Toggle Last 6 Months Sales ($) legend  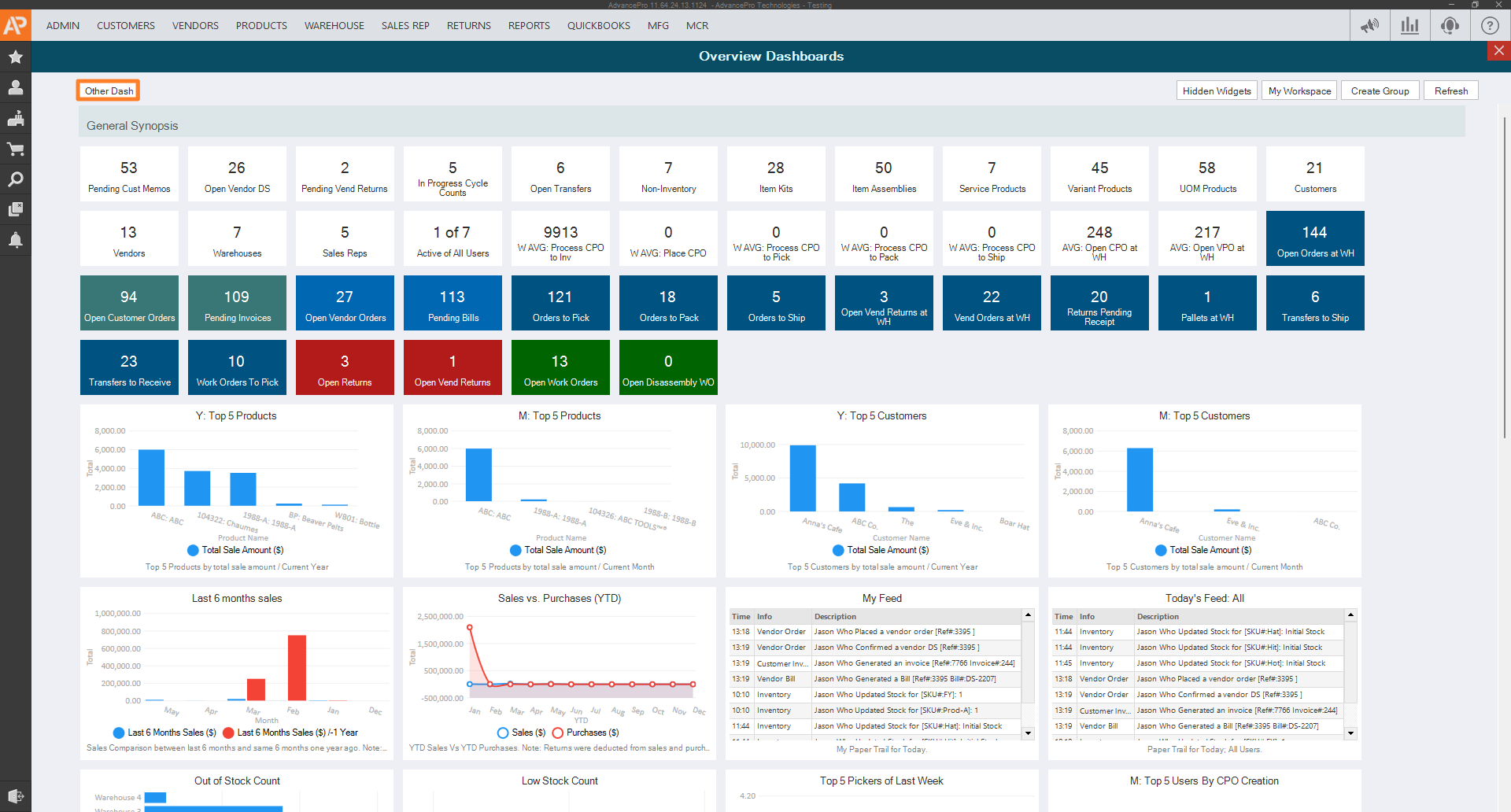[x=164, y=733]
